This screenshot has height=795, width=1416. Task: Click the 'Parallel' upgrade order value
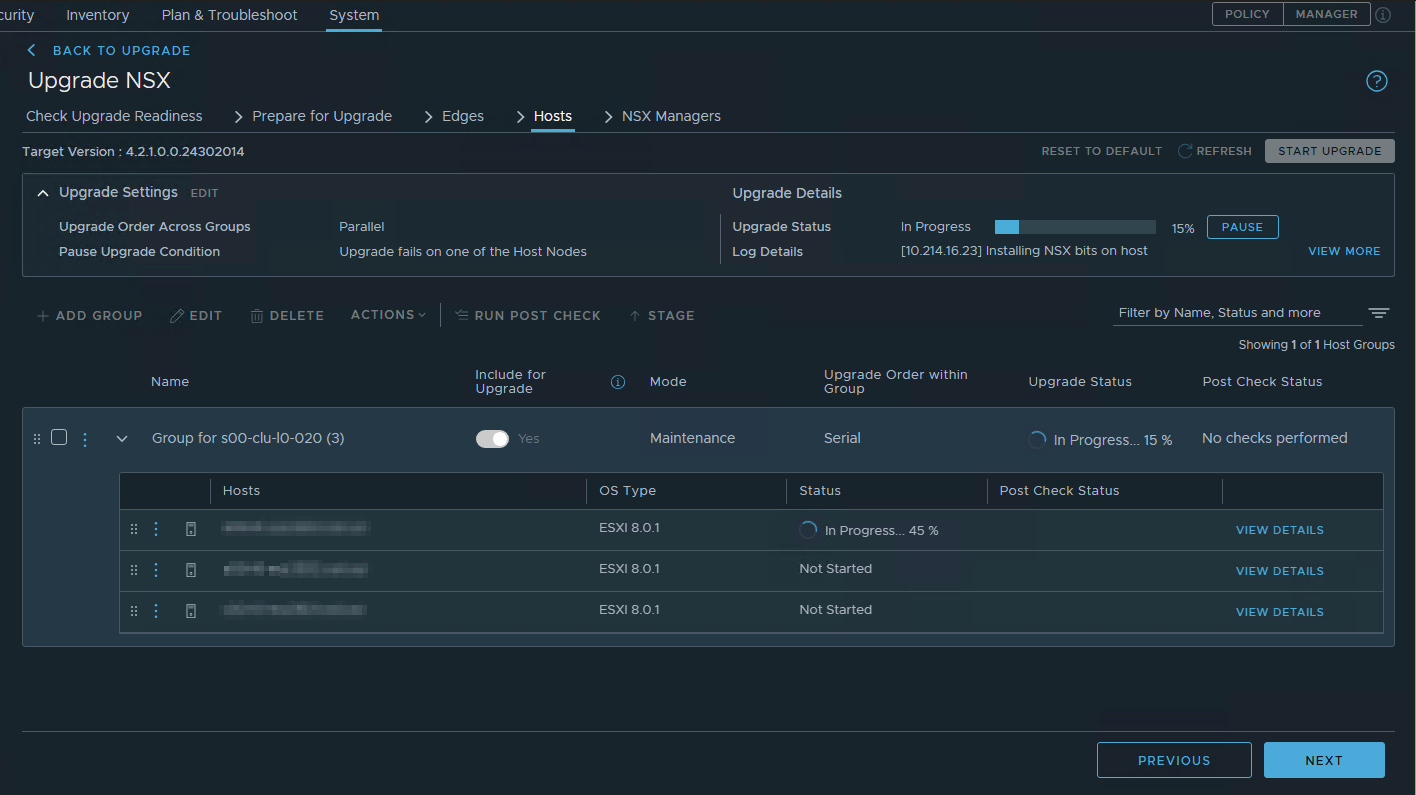(x=362, y=227)
